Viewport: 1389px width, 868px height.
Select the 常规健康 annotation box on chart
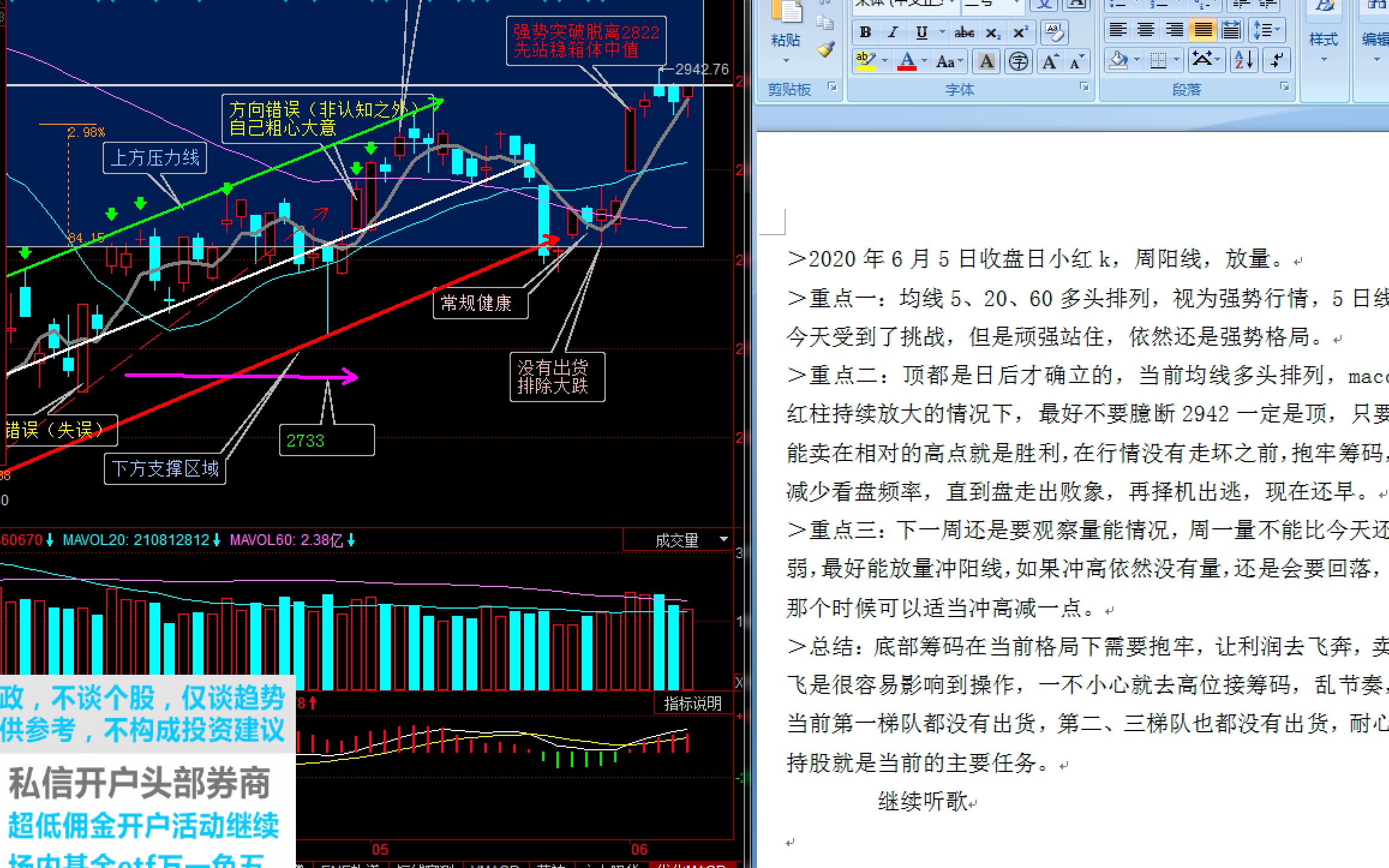pyautogui.click(x=480, y=303)
